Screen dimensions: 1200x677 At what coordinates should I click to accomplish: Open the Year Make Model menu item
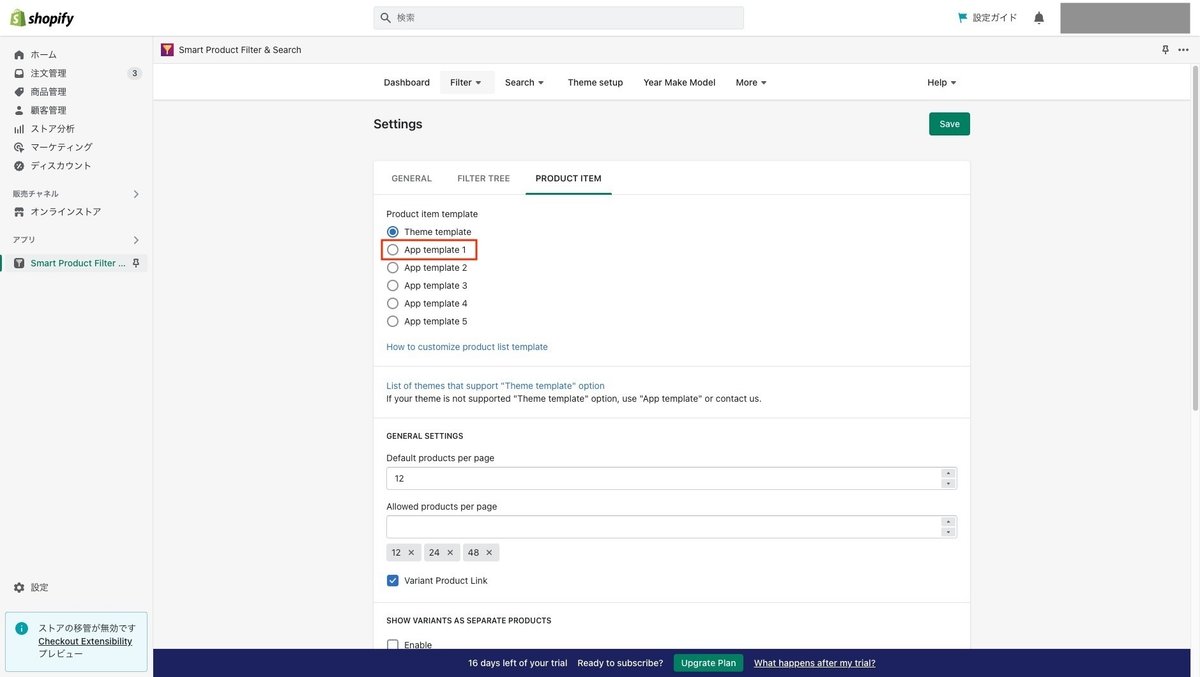pyautogui.click(x=679, y=83)
